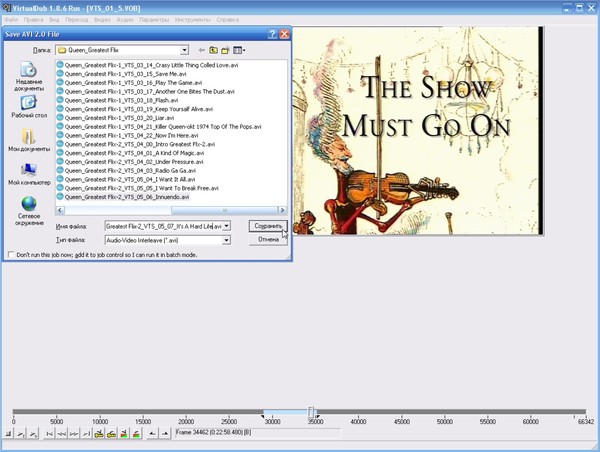Select file 19_Keep Yourself Alive.avi
Image resolution: width=600 pixels, height=452 pixels.
(x=135, y=109)
